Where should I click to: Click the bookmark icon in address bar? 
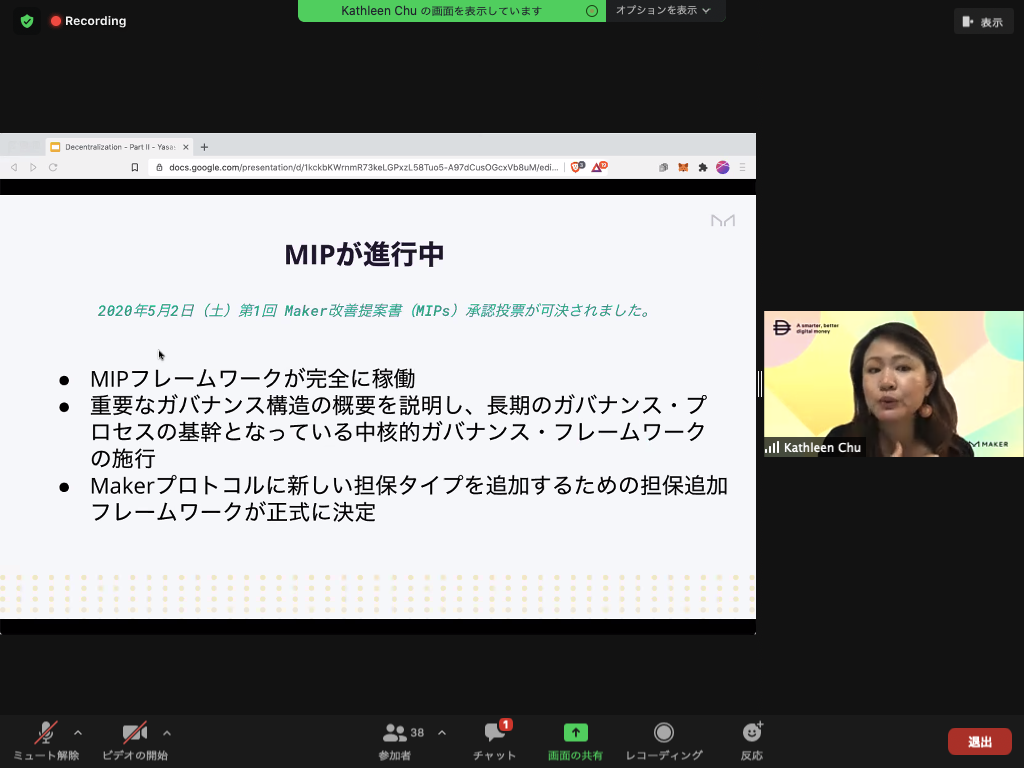[135, 167]
